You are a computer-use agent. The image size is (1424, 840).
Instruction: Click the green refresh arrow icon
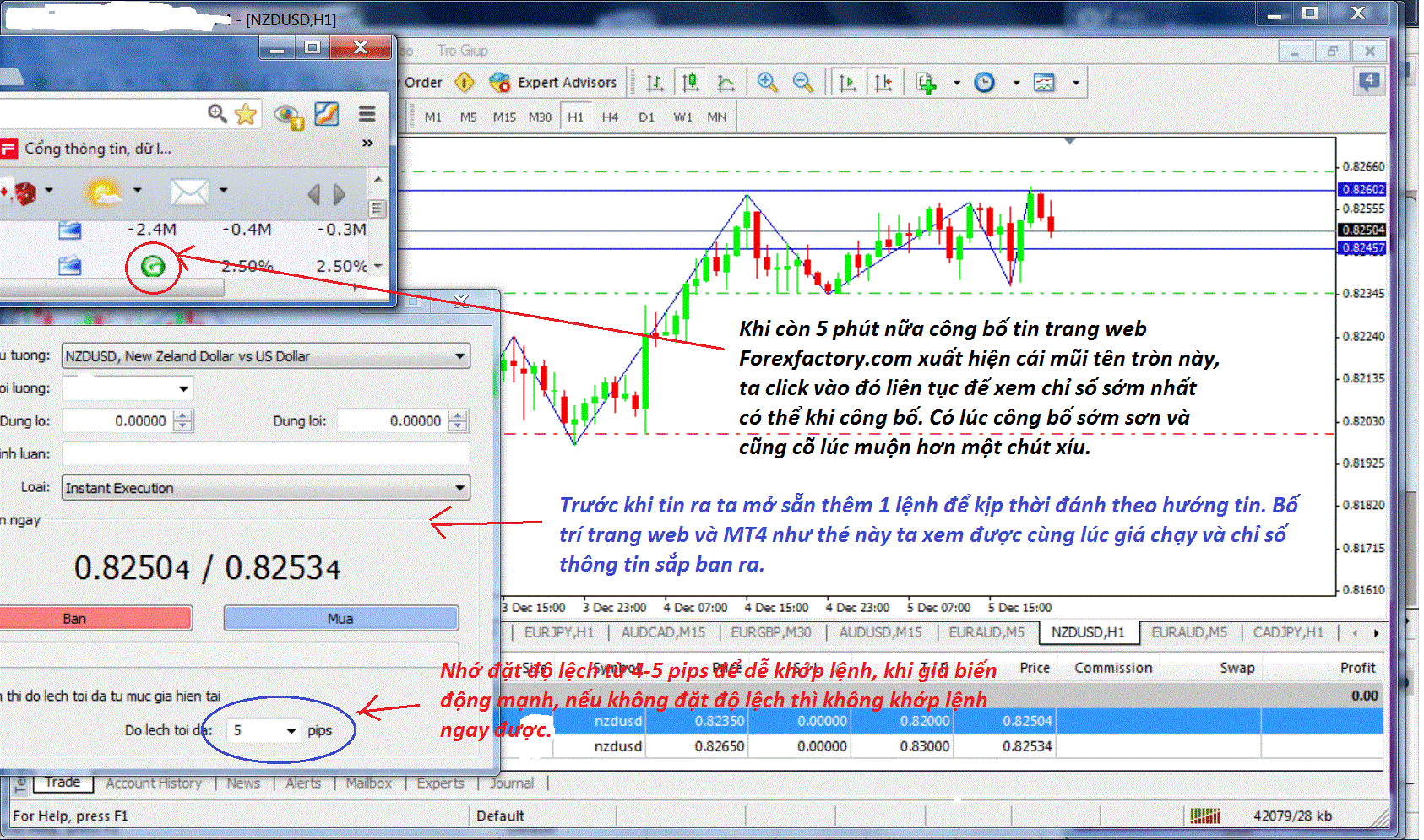[x=153, y=267]
